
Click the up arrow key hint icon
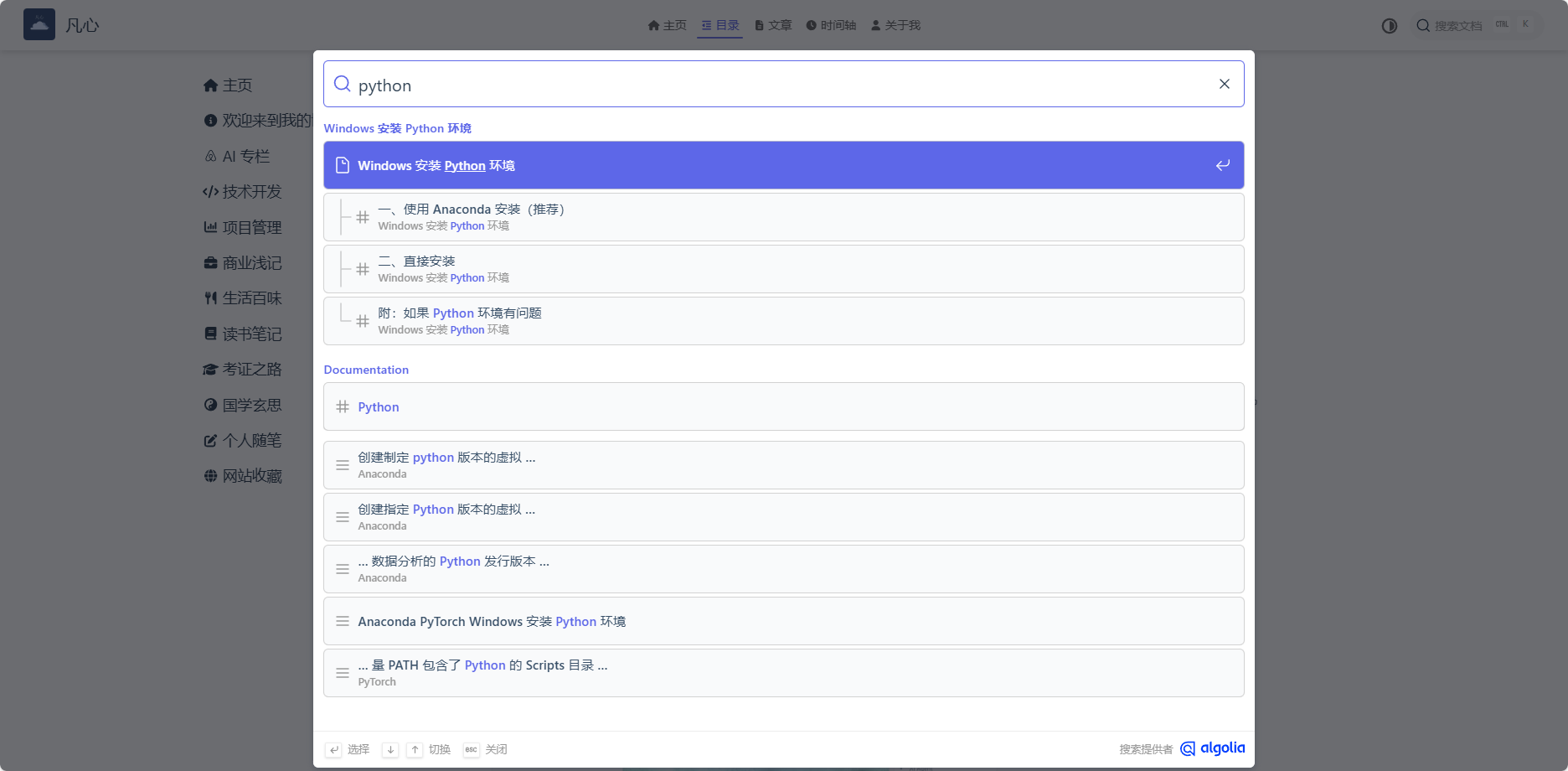point(415,749)
